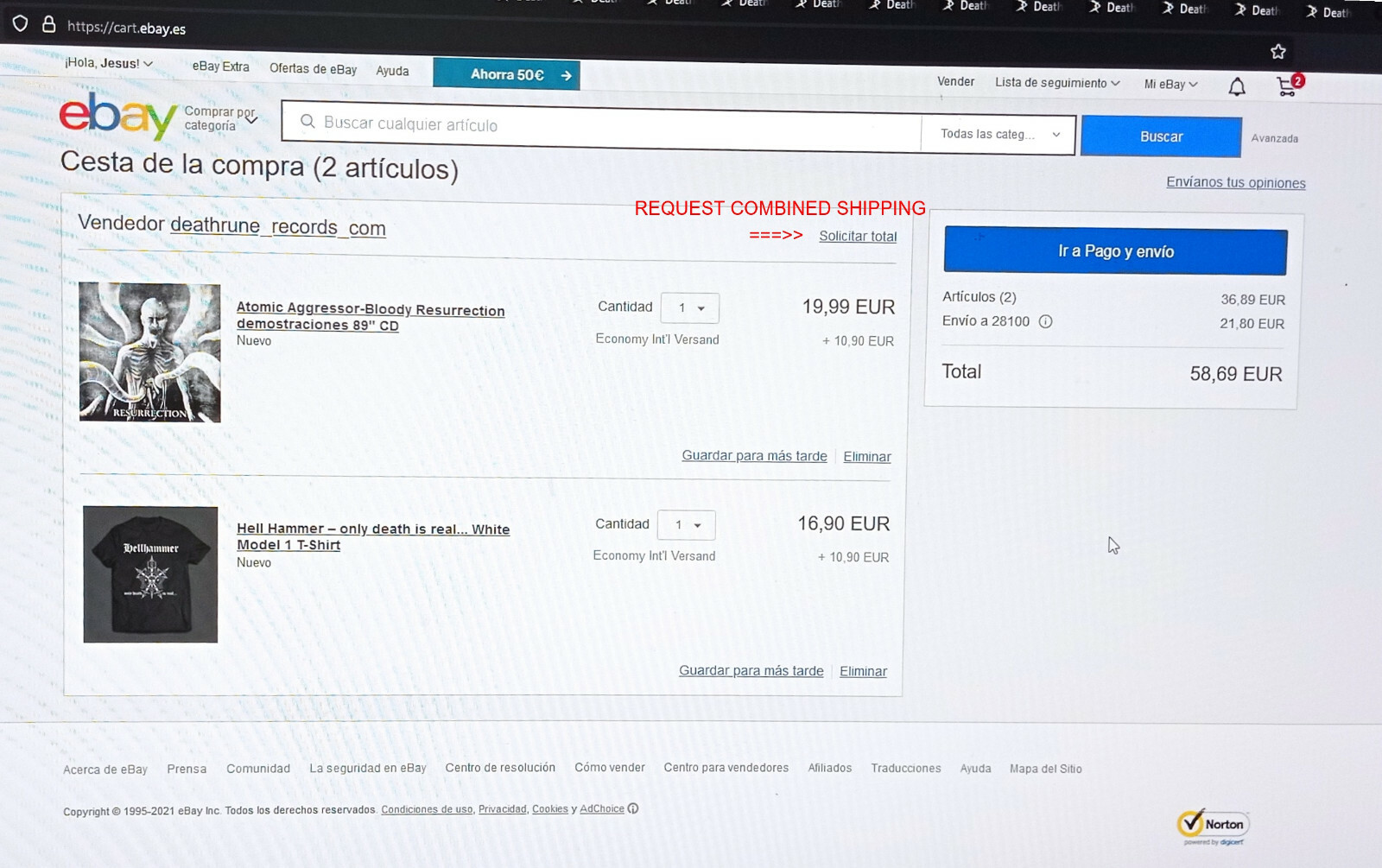
Task: Open quantity dropdown for Hell Hammer T-Shirt
Action: [686, 524]
